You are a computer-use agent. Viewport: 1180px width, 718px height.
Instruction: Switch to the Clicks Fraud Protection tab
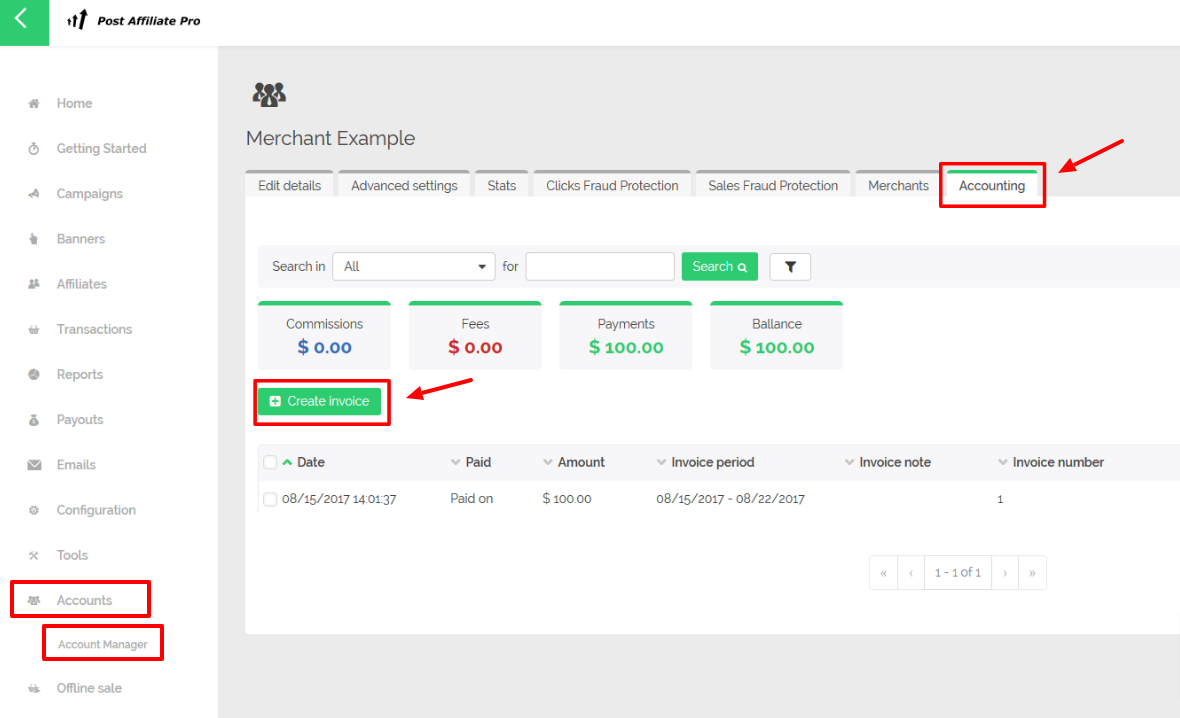point(612,186)
